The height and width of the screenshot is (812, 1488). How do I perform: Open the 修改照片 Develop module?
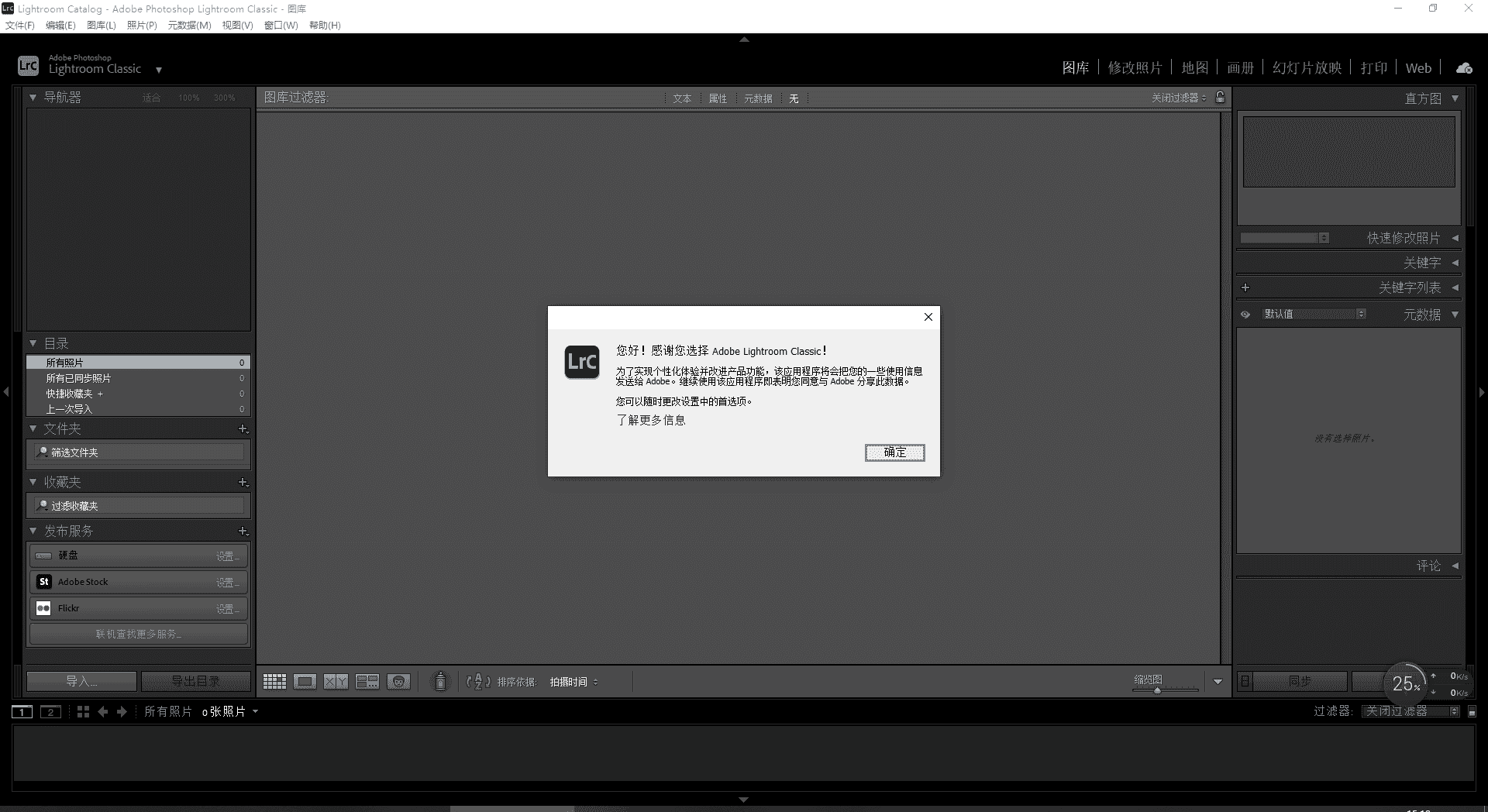pyautogui.click(x=1135, y=68)
